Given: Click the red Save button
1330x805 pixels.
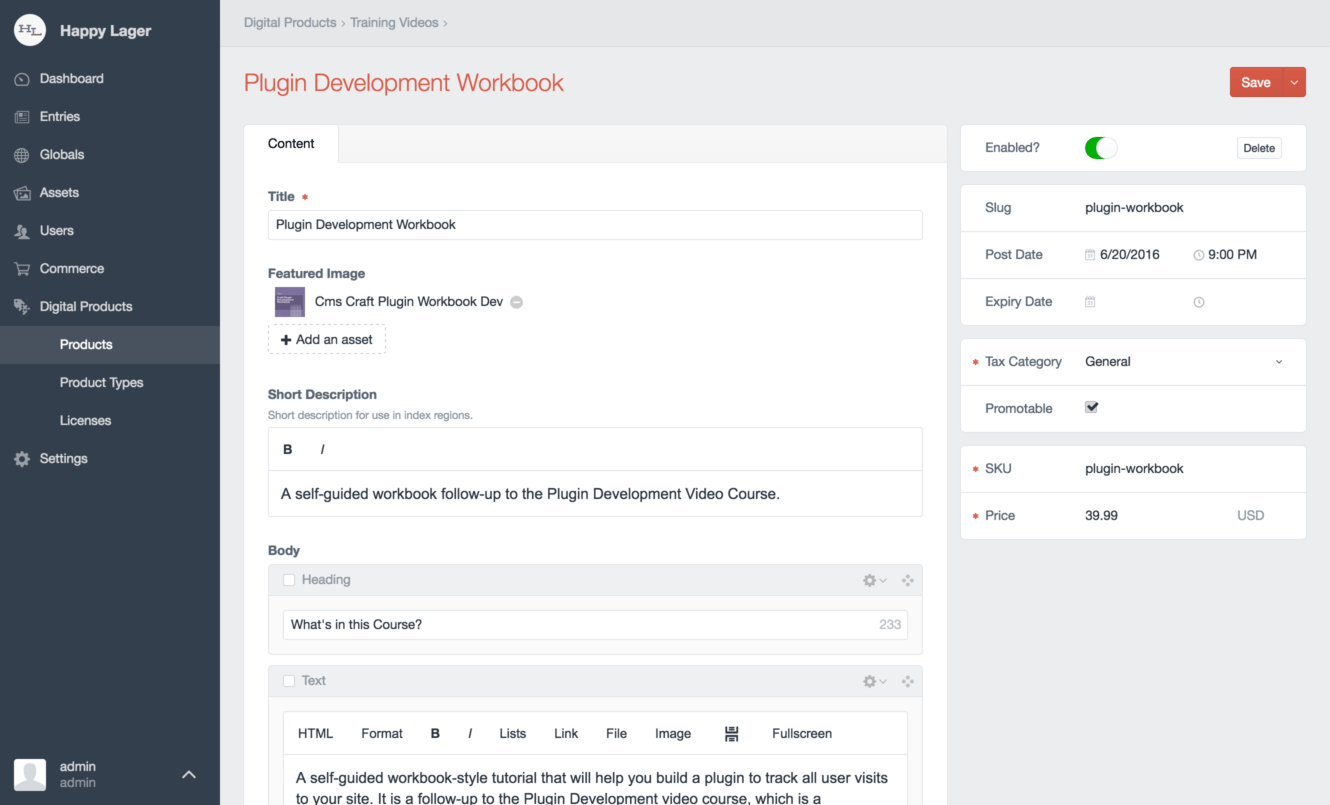Looking at the screenshot, I should coord(1256,83).
